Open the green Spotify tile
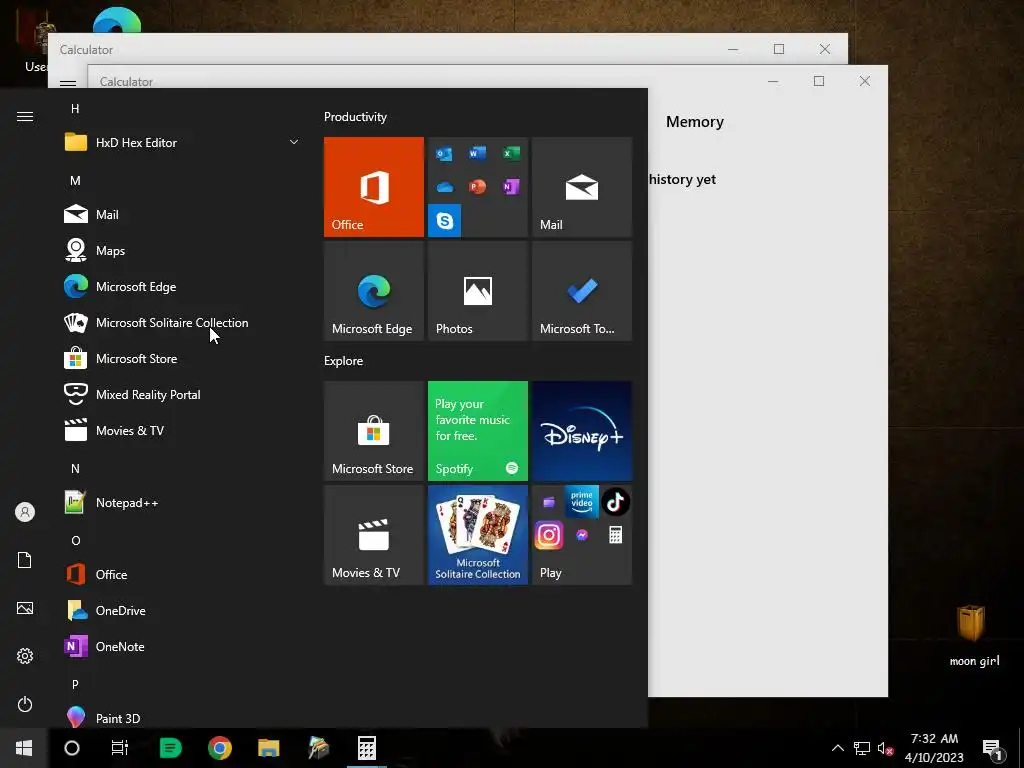Screen dimensions: 1024x768 click(x=477, y=431)
